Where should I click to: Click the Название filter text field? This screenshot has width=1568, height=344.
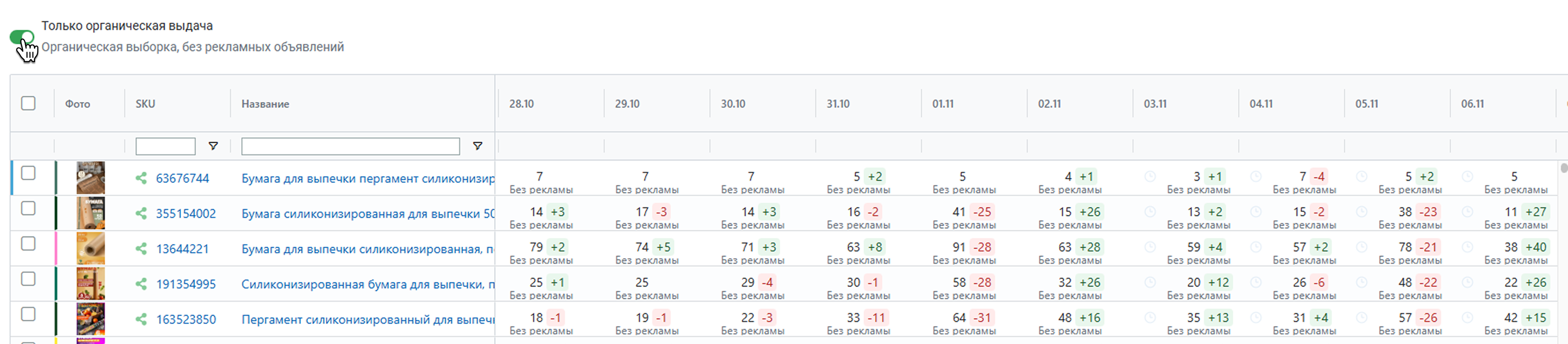350,146
